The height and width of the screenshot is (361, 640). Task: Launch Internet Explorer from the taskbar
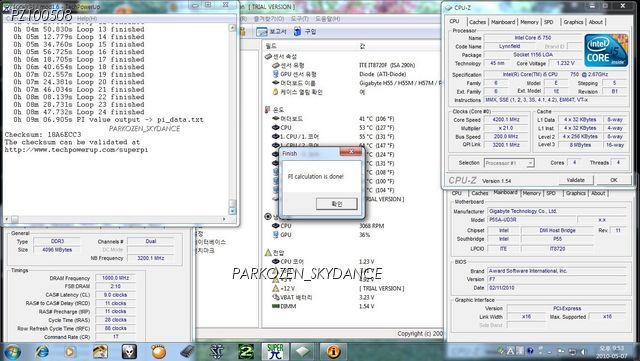pyautogui.click(x=42, y=352)
